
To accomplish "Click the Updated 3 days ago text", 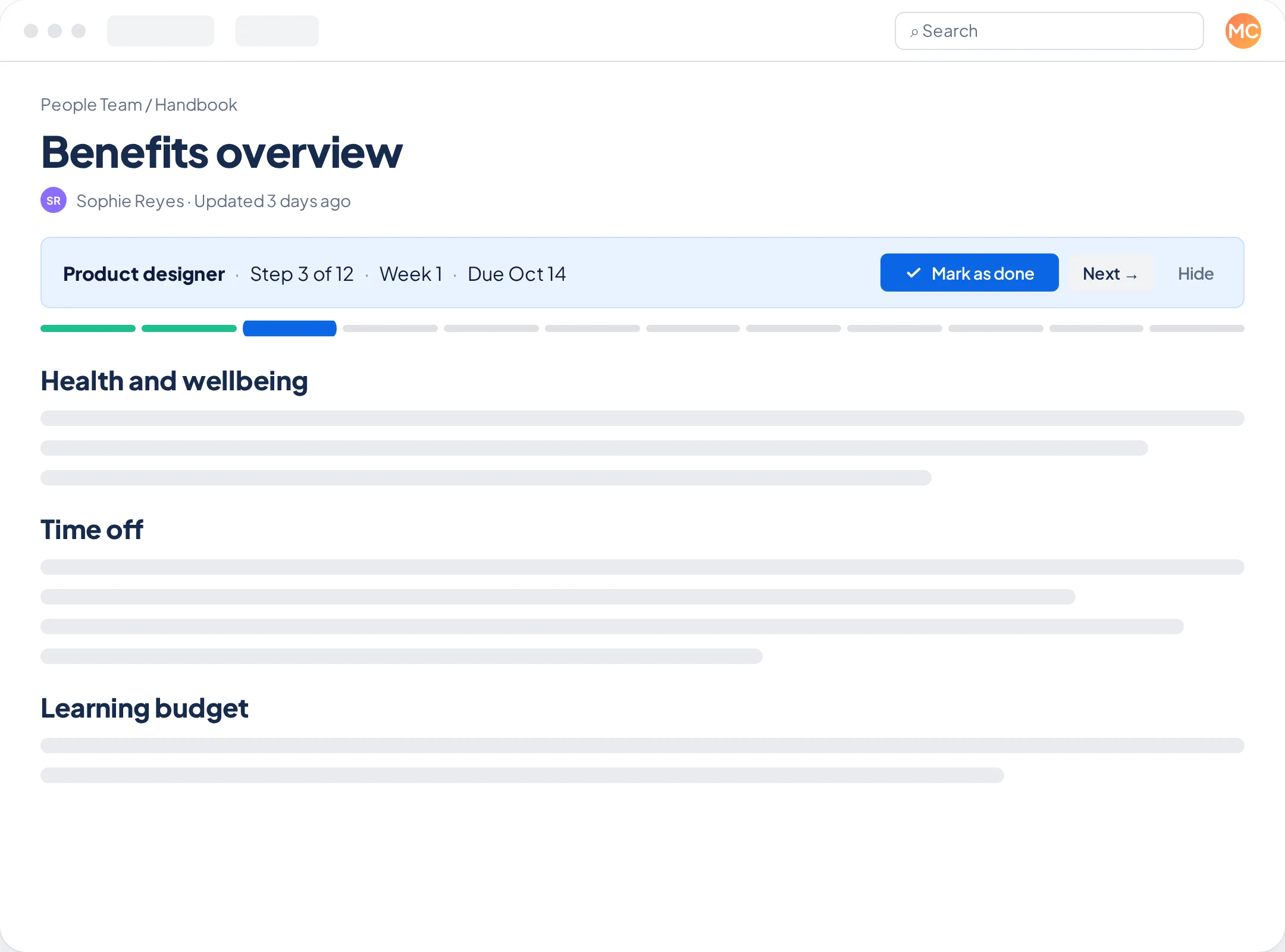I will tap(272, 201).
